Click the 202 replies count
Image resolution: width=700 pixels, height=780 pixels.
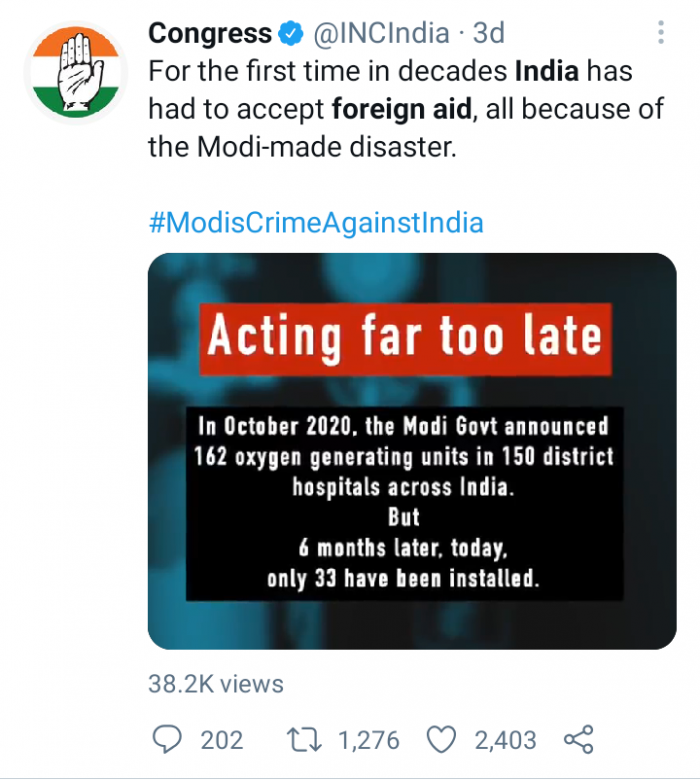(x=222, y=740)
